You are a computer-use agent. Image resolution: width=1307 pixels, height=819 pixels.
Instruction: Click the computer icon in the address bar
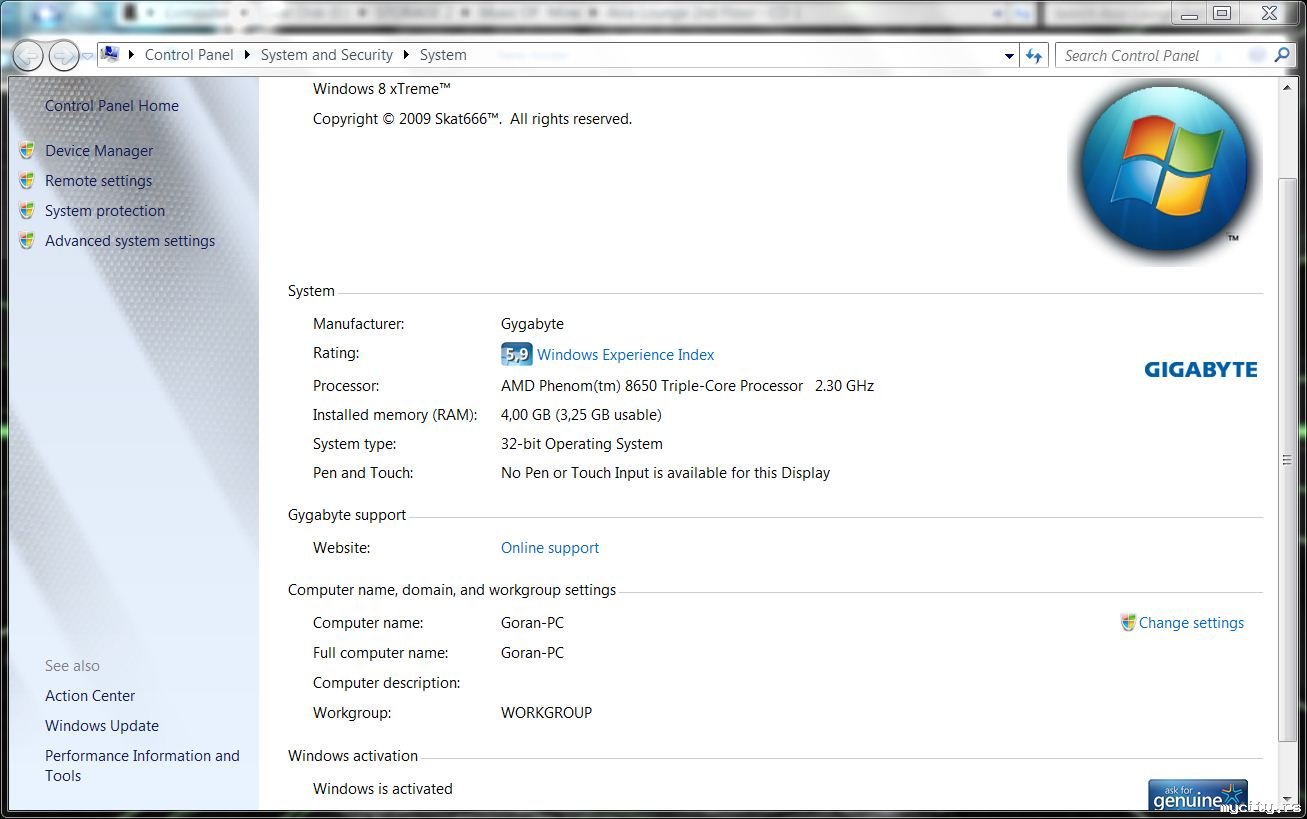coord(110,54)
